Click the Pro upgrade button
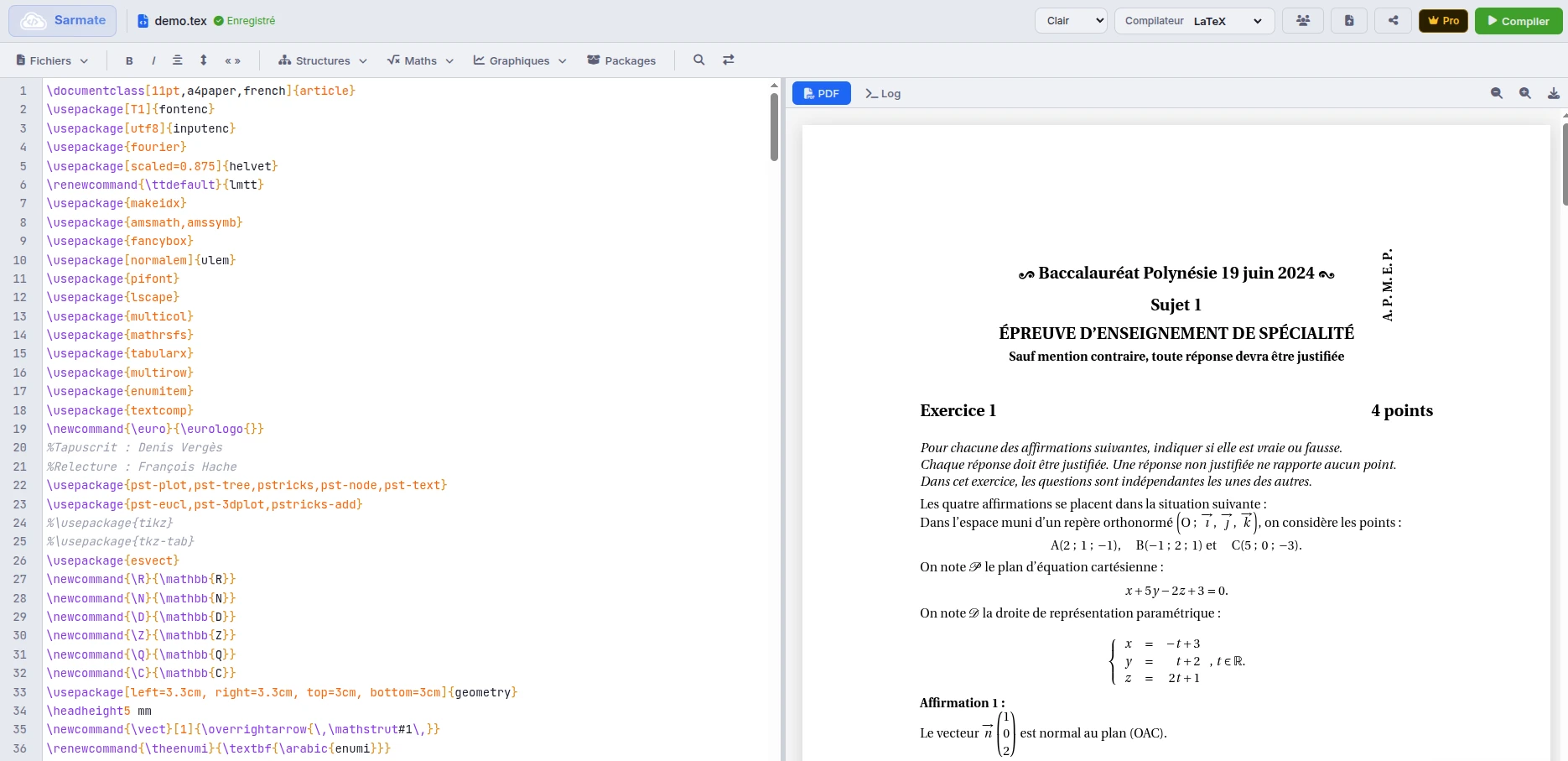This screenshot has width=1568, height=761. coord(1443,20)
